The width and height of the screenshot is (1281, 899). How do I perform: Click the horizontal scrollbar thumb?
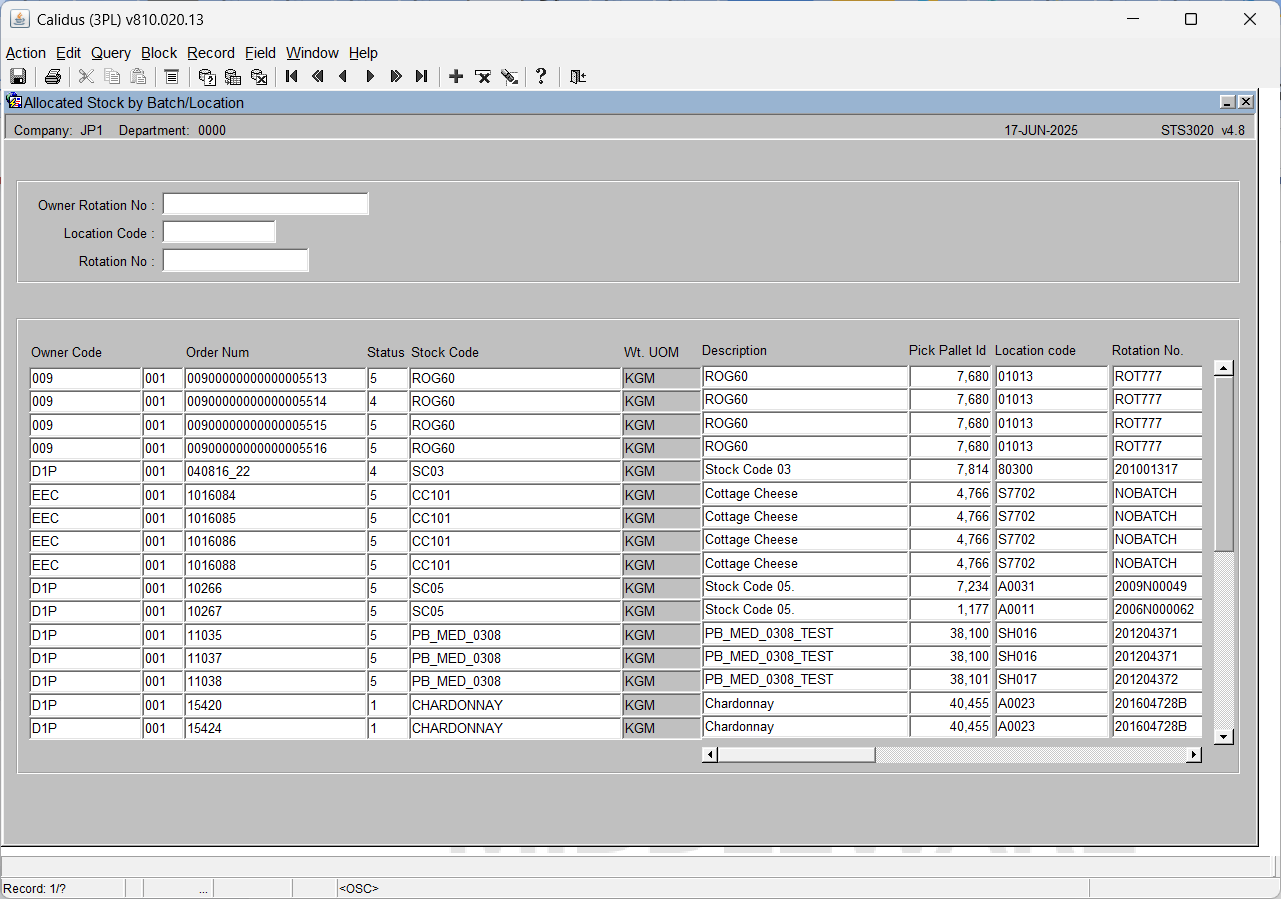[x=797, y=755]
